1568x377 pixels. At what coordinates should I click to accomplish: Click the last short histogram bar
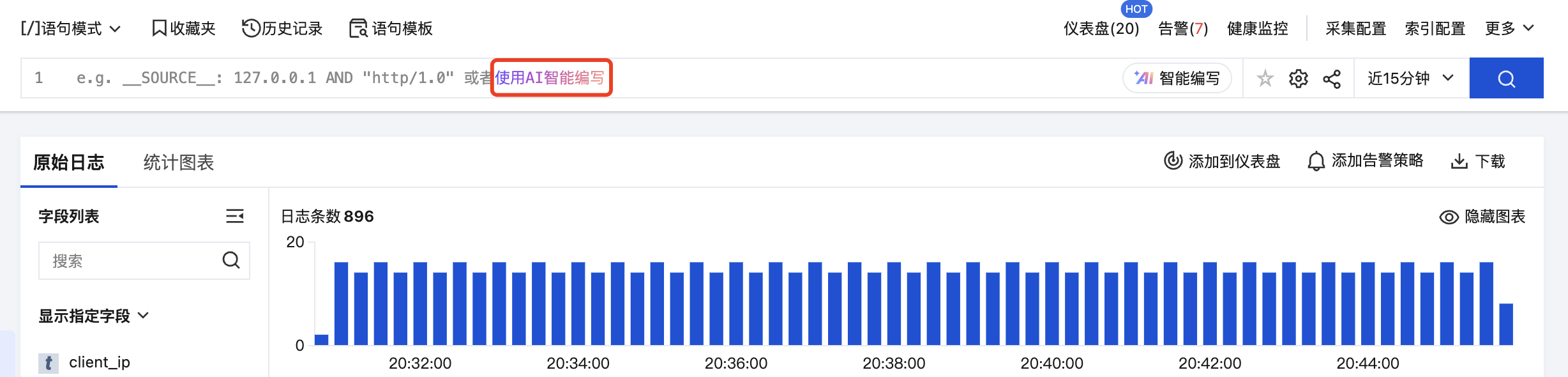click(x=1506, y=324)
